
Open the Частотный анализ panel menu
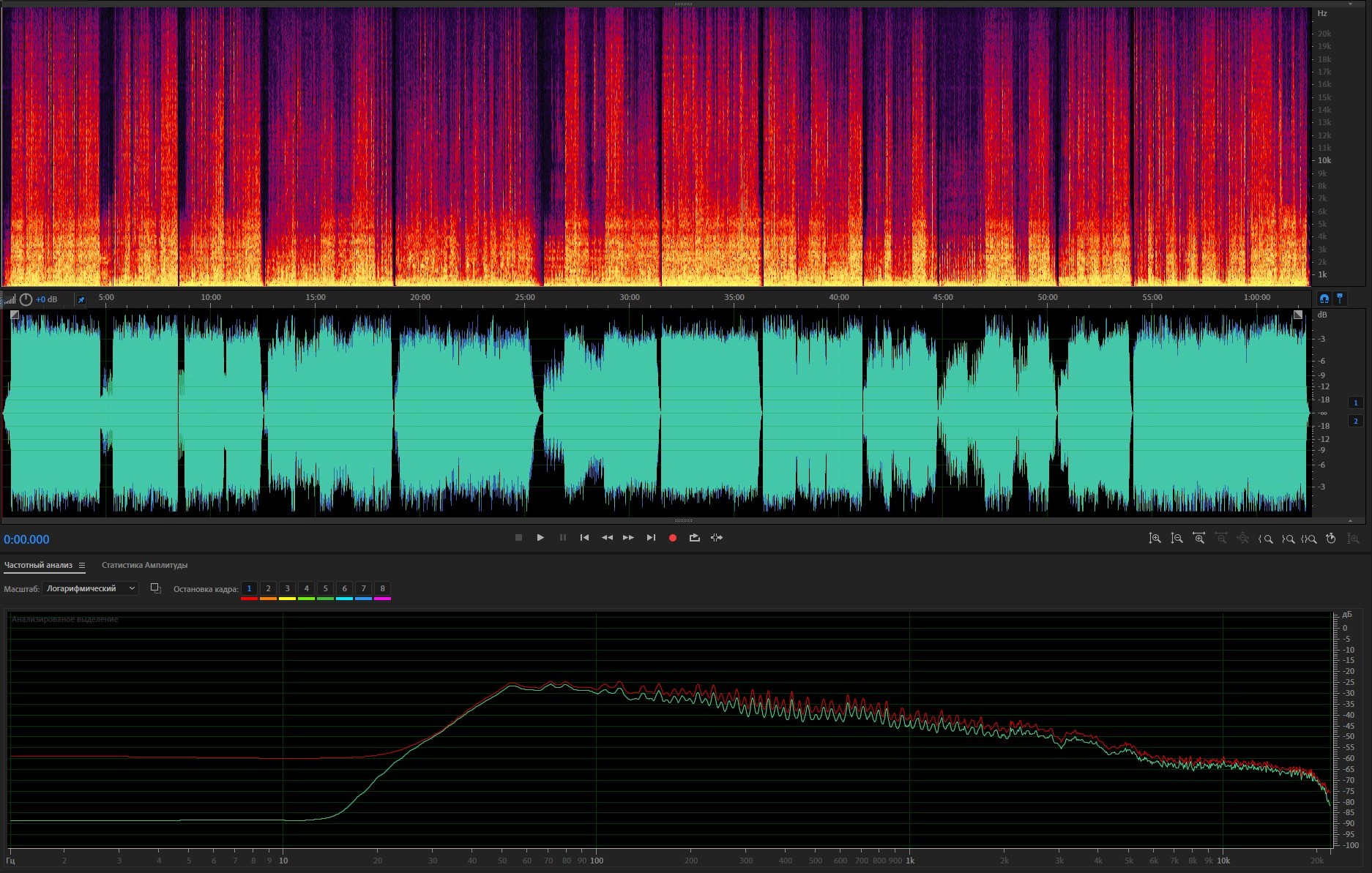coord(82,565)
